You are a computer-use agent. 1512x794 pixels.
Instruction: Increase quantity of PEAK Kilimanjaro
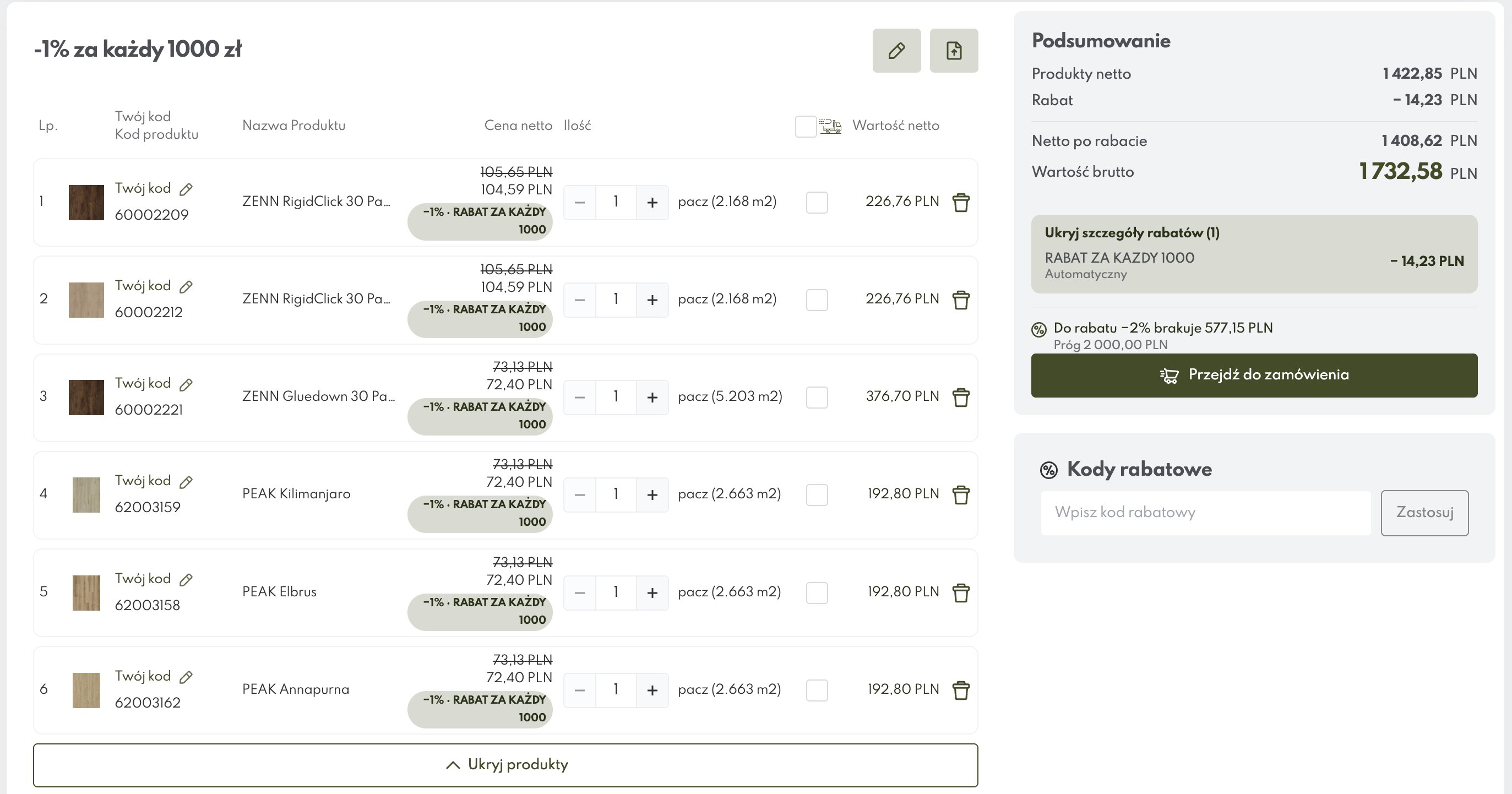click(652, 494)
